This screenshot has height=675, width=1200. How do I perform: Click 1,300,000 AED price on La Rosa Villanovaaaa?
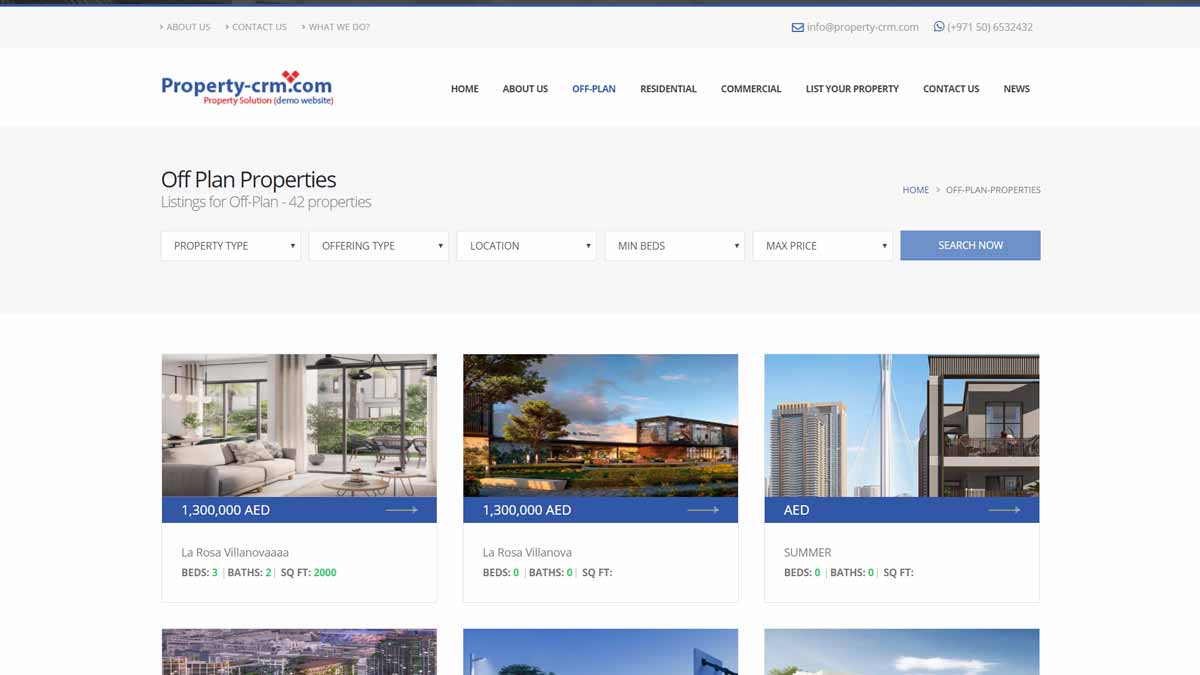click(x=226, y=510)
